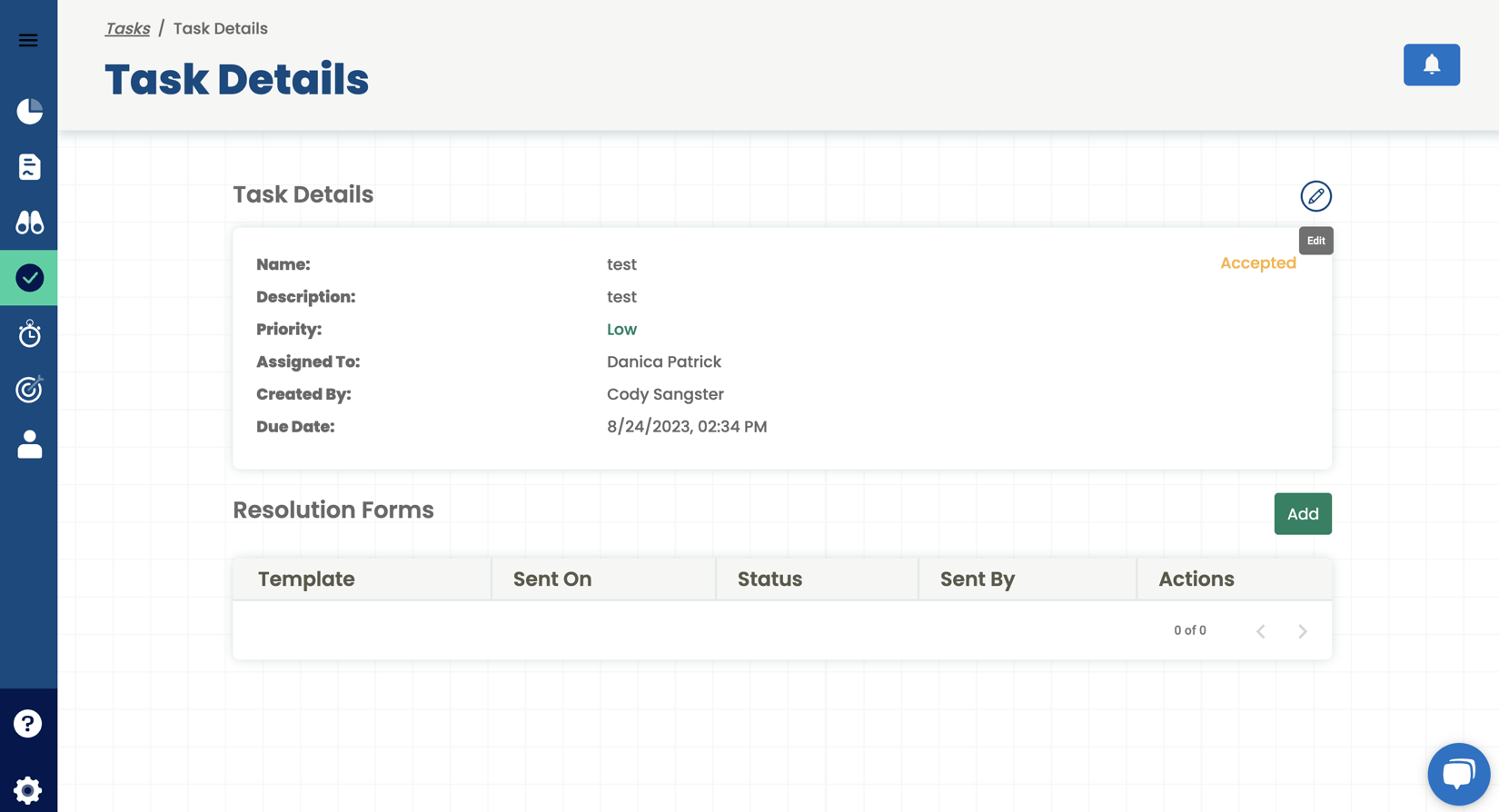The width and height of the screenshot is (1499, 812).
Task: Open the settings gear icon
Action: [x=28, y=789]
